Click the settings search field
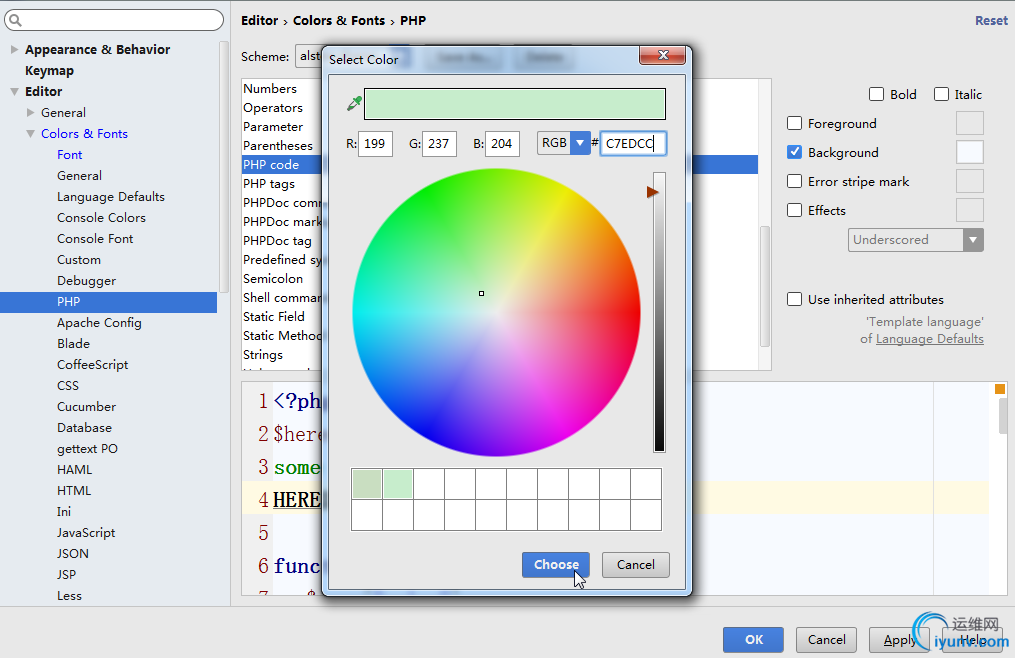Image resolution: width=1015 pixels, height=658 pixels. (x=114, y=20)
